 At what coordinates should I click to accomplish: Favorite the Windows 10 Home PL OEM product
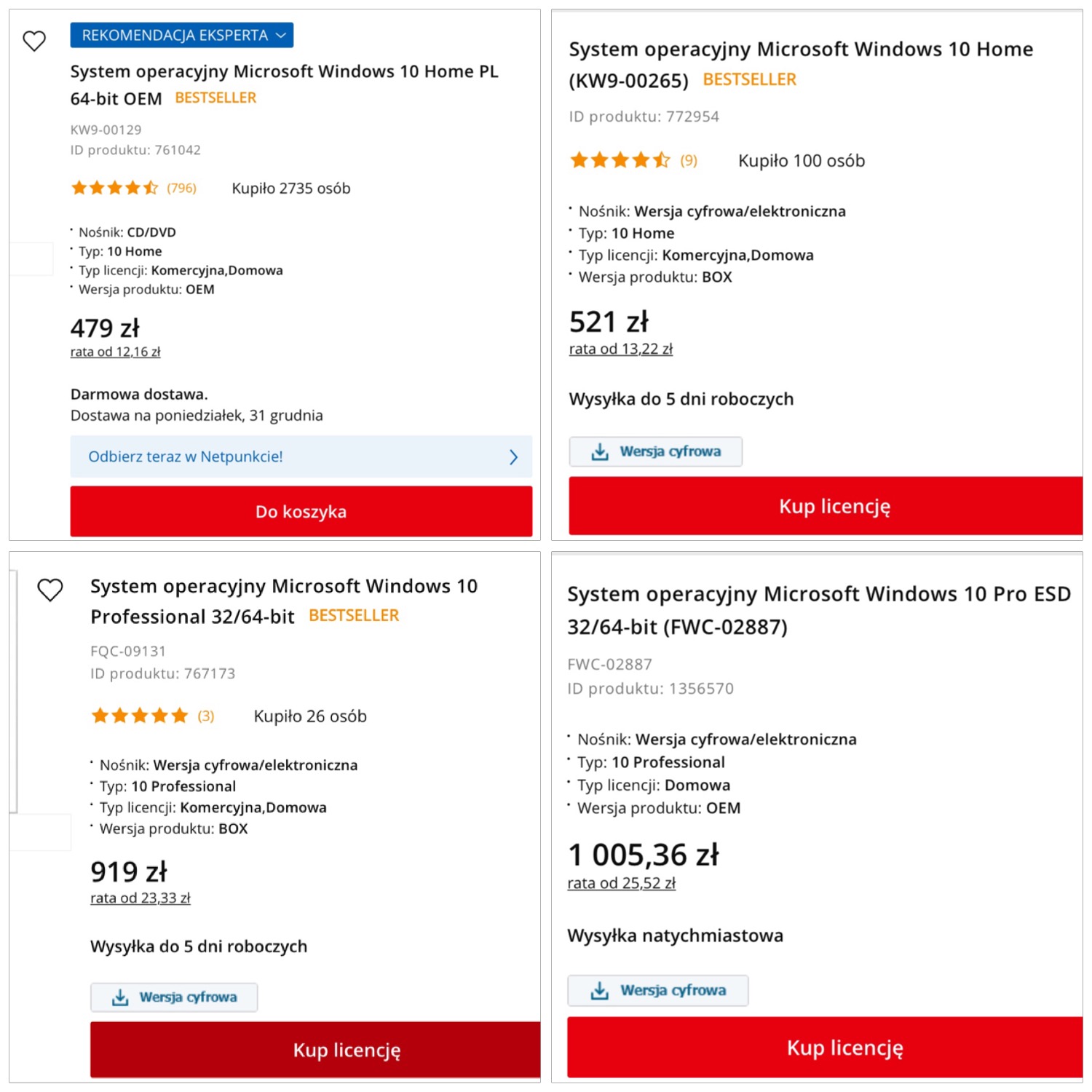click(34, 41)
